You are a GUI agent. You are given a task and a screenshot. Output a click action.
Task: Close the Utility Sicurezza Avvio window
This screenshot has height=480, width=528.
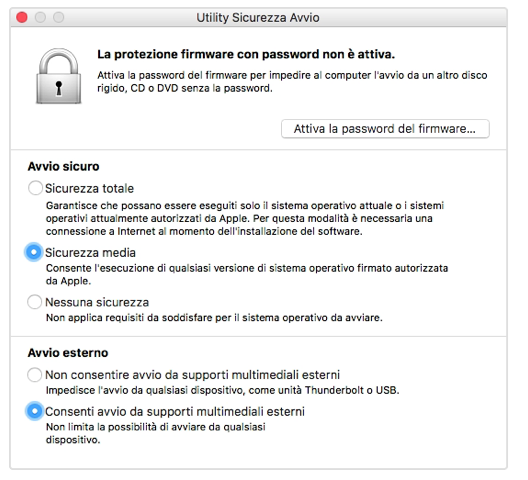tap(22, 17)
